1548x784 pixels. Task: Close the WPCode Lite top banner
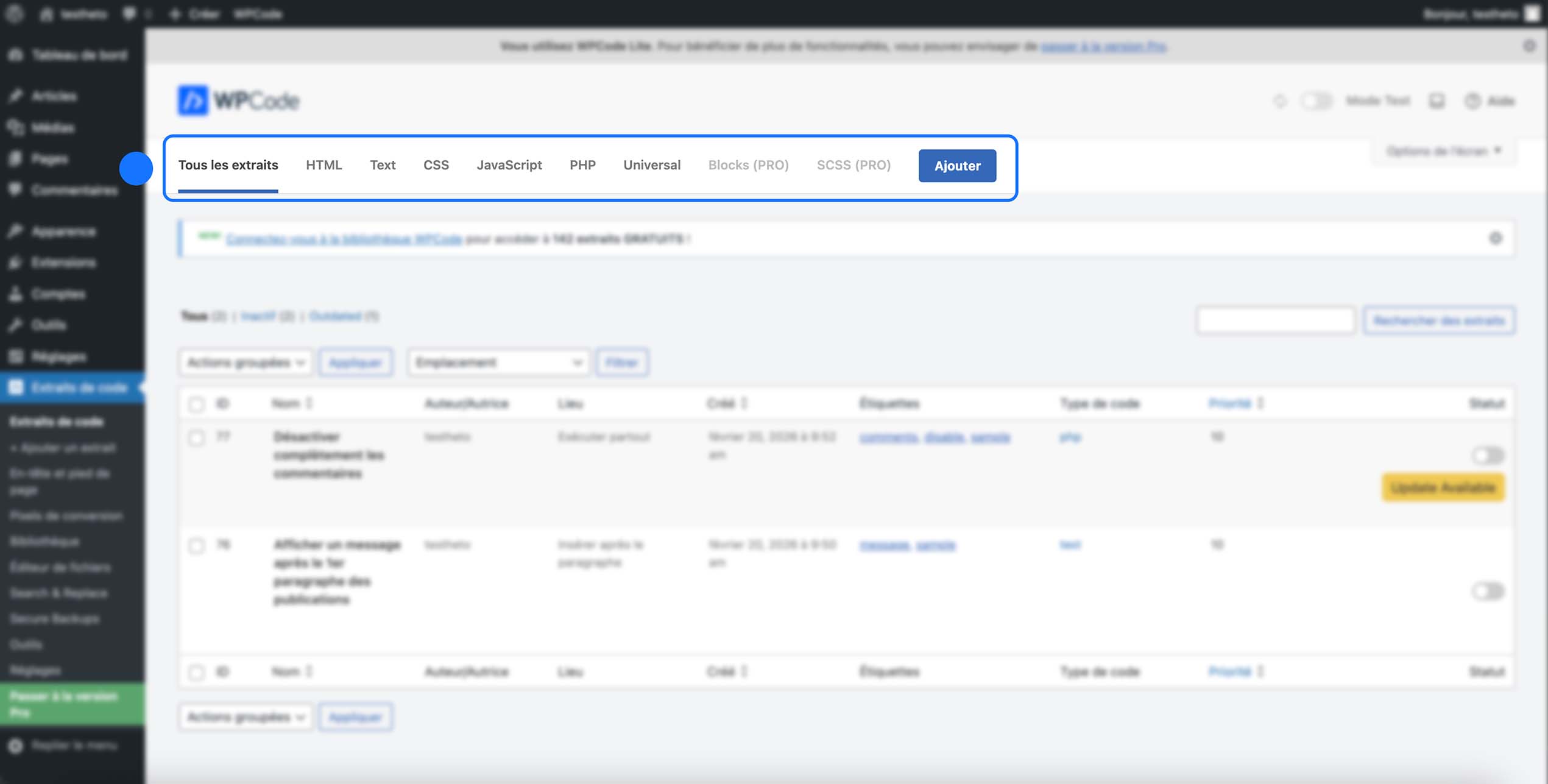pyautogui.click(x=1529, y=46)
